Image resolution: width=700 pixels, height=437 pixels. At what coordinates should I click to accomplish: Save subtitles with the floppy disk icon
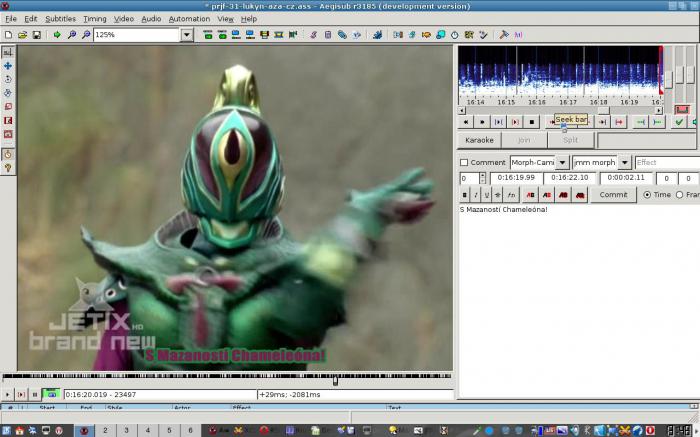coord(37,34)
